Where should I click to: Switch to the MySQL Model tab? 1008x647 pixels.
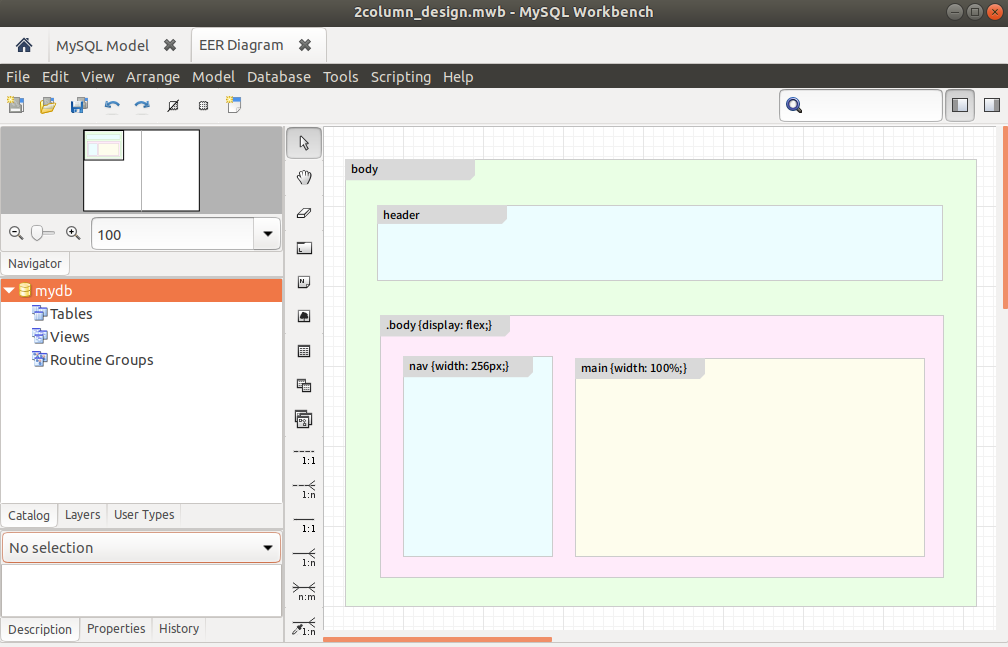point(105,45)
